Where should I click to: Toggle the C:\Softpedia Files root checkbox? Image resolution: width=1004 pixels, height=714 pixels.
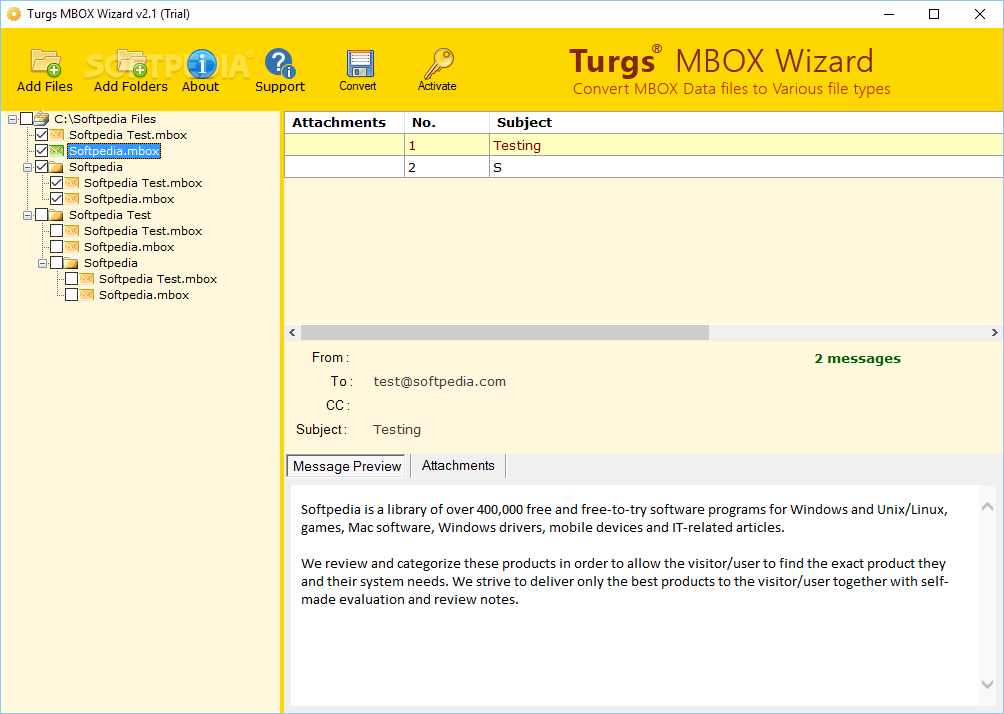click(x=27, y=118)
